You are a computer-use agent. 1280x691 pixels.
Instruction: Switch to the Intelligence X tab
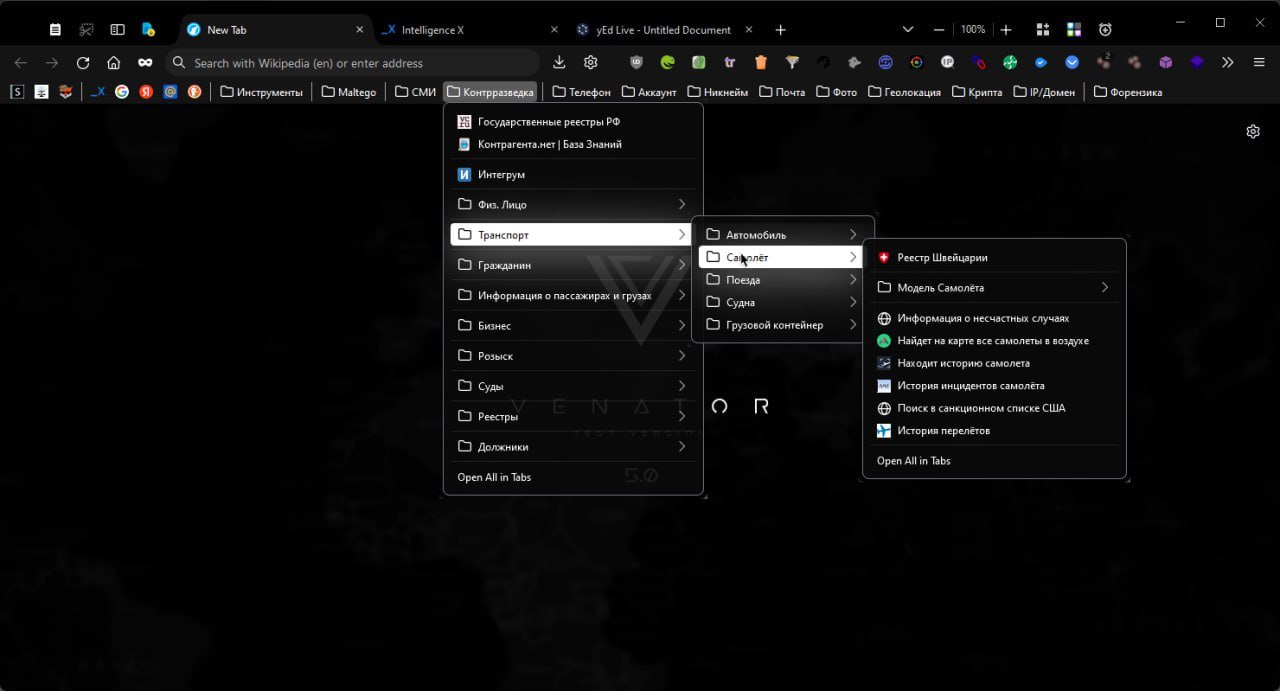pos(471,30)
